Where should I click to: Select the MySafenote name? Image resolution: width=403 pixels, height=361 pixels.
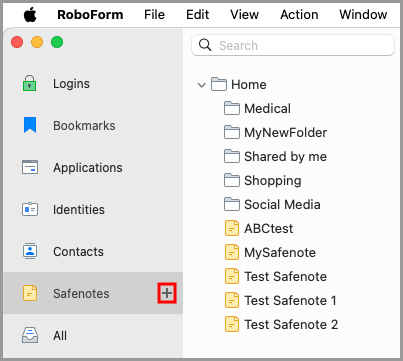(280, 253)
